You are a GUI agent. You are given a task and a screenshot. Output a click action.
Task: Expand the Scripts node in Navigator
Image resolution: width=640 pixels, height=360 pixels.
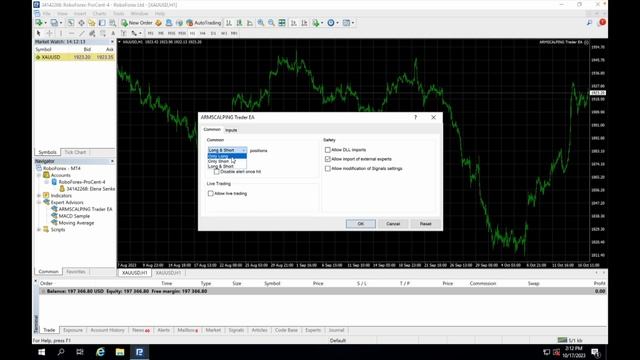point(39,229)
